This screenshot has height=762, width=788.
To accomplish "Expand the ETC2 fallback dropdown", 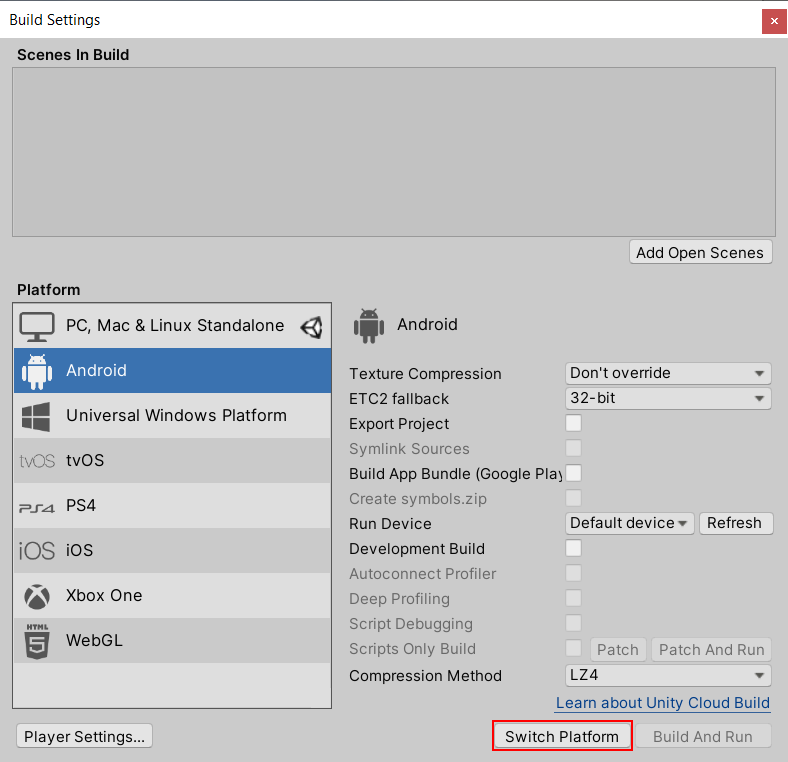I will (x=668, y=398).
